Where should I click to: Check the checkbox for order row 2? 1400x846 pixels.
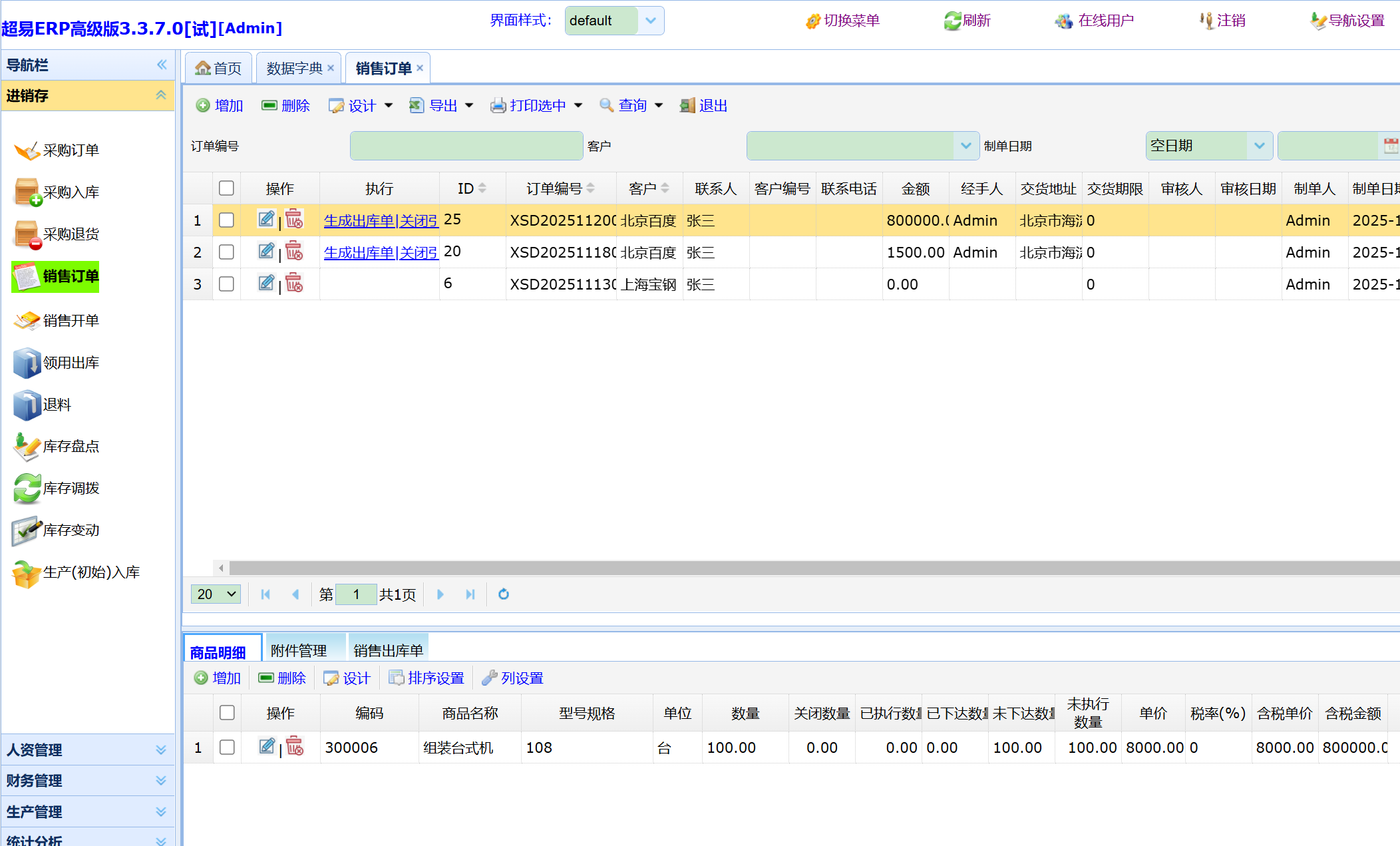pyautogui.click(x=226, y=252)
